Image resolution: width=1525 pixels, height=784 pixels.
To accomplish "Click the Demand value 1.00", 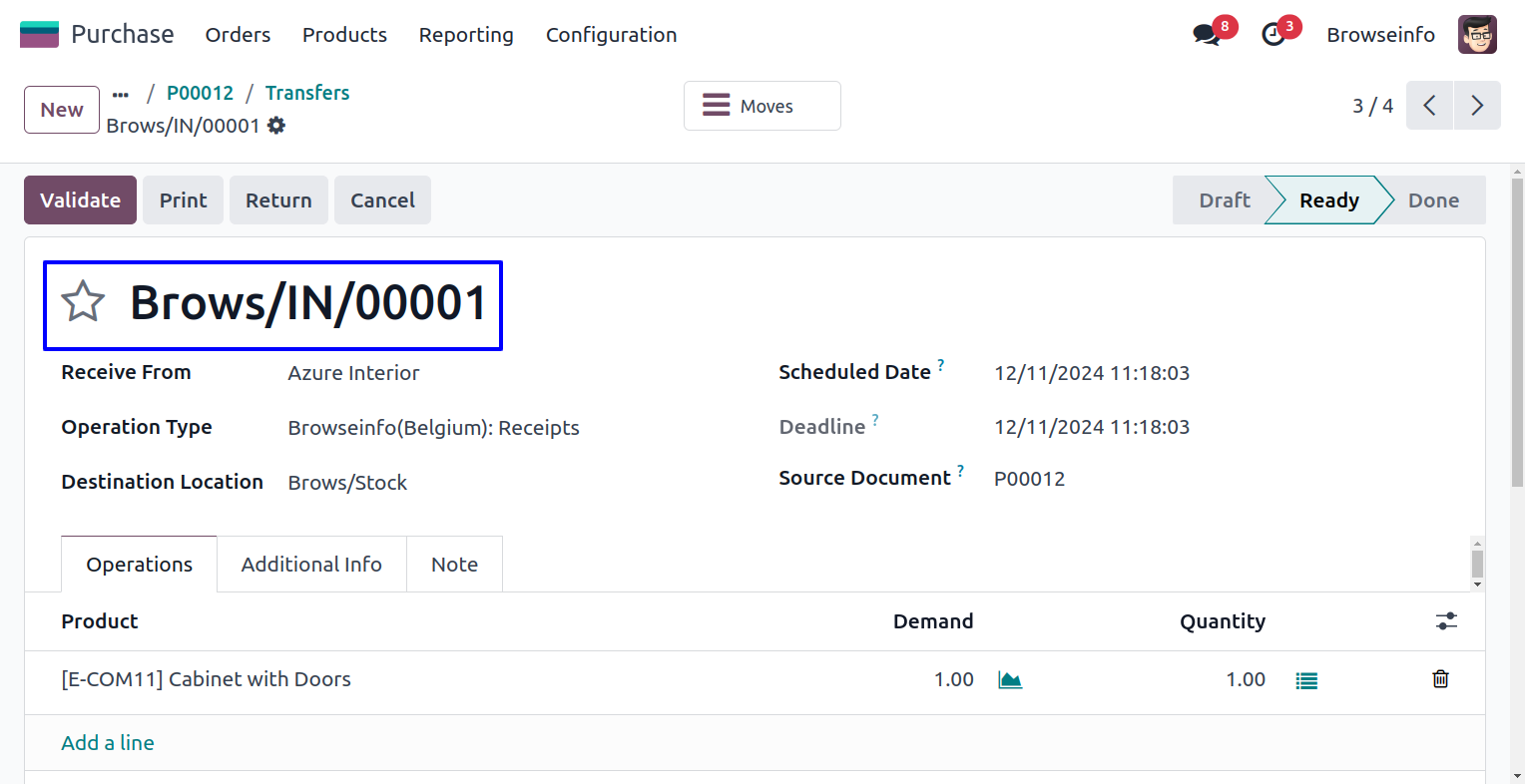I will 953,679.
